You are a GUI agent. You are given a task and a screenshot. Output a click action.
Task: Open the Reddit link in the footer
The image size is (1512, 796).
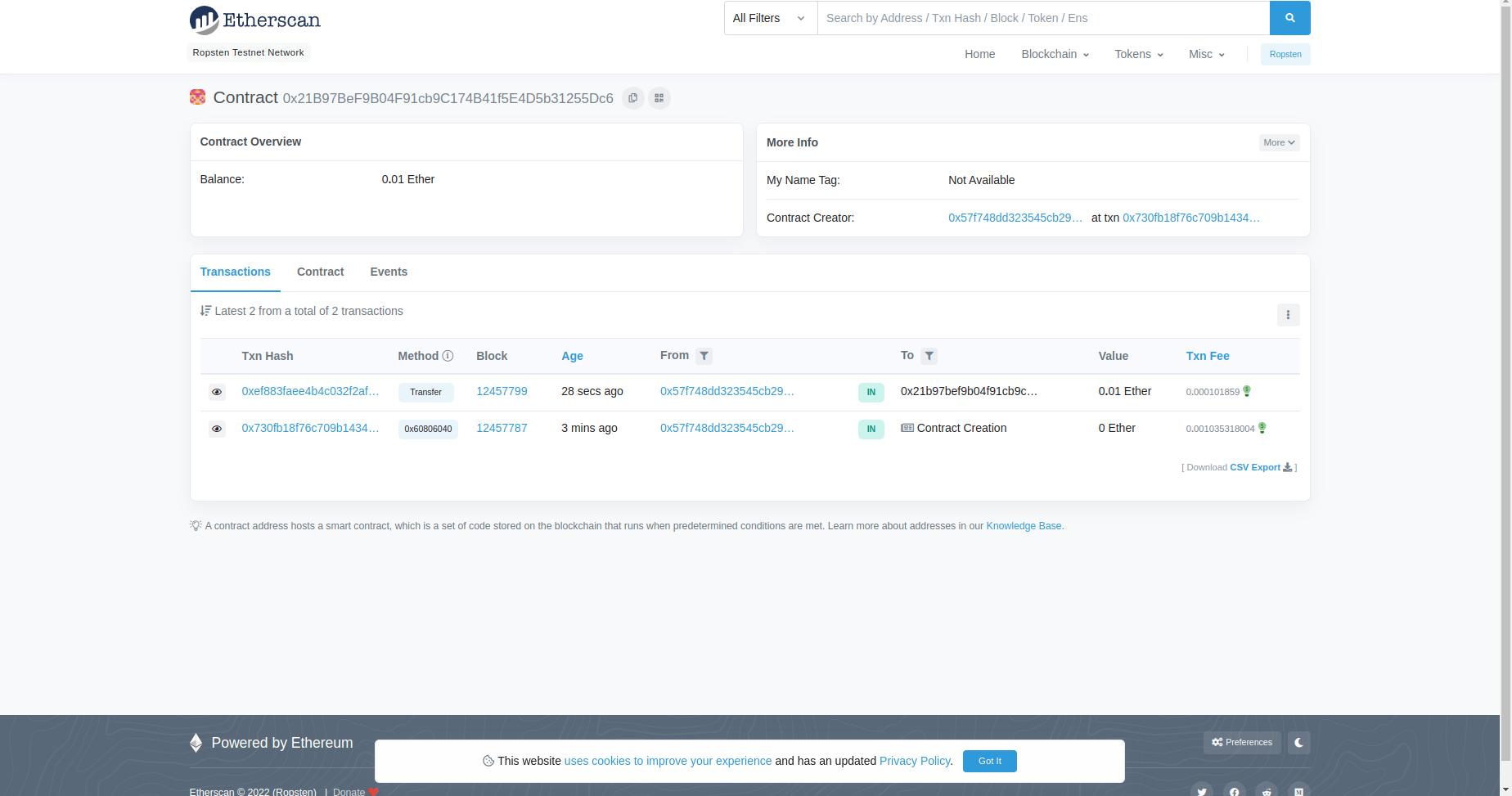[x=1267, y=792]
